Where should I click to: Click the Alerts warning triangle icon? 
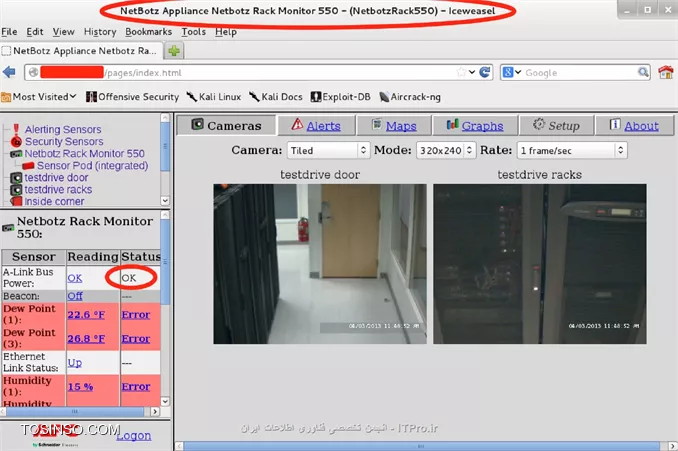point(297,125)
